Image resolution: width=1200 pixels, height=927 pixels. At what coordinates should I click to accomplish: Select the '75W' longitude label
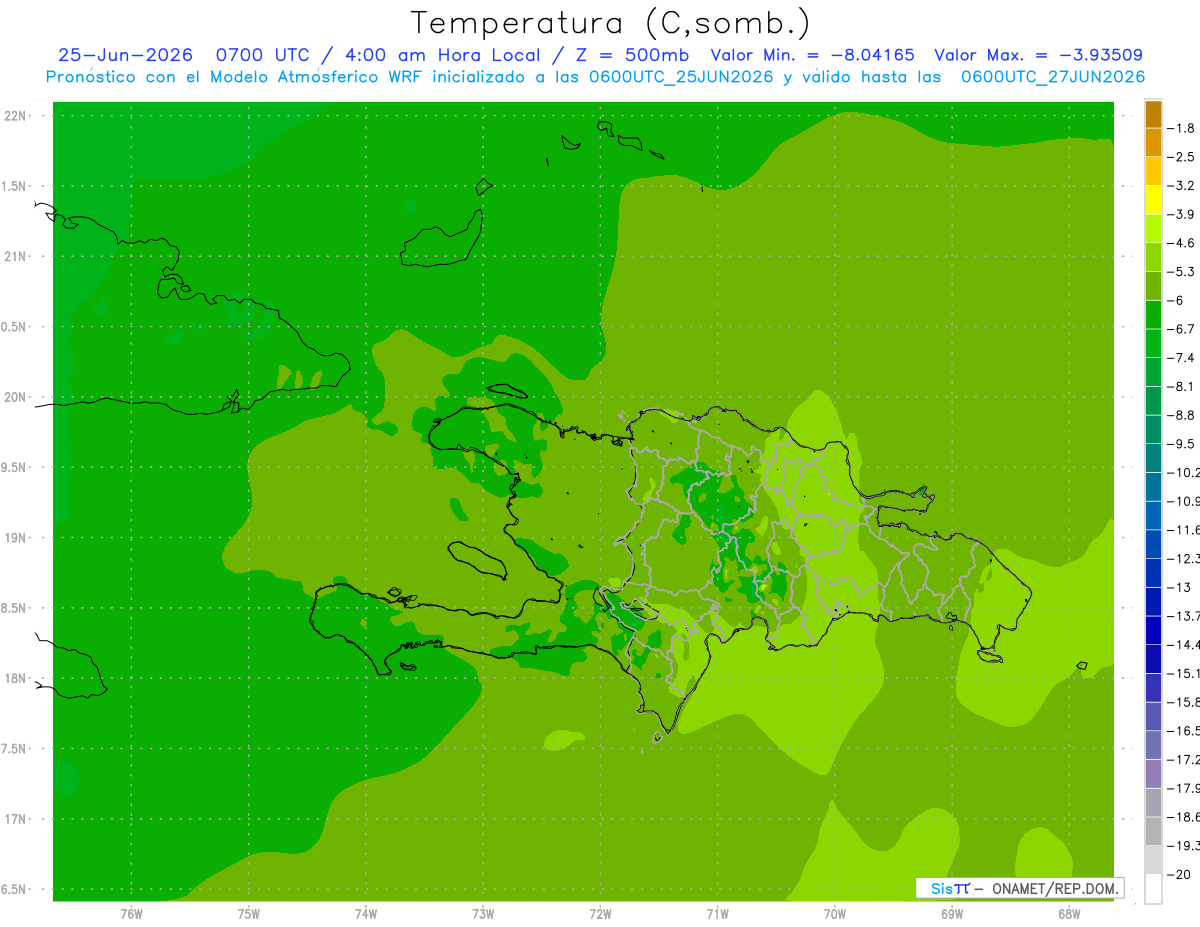[x=249, y=915]
